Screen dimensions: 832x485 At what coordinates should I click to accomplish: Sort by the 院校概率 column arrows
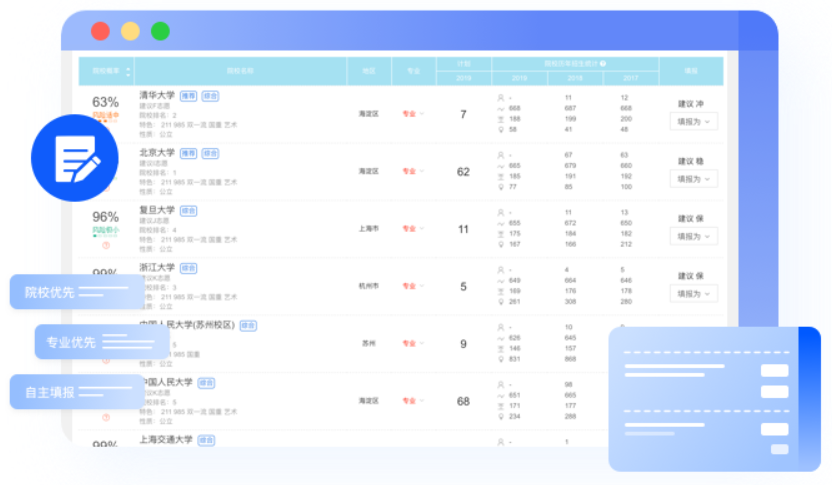(128, 71)
